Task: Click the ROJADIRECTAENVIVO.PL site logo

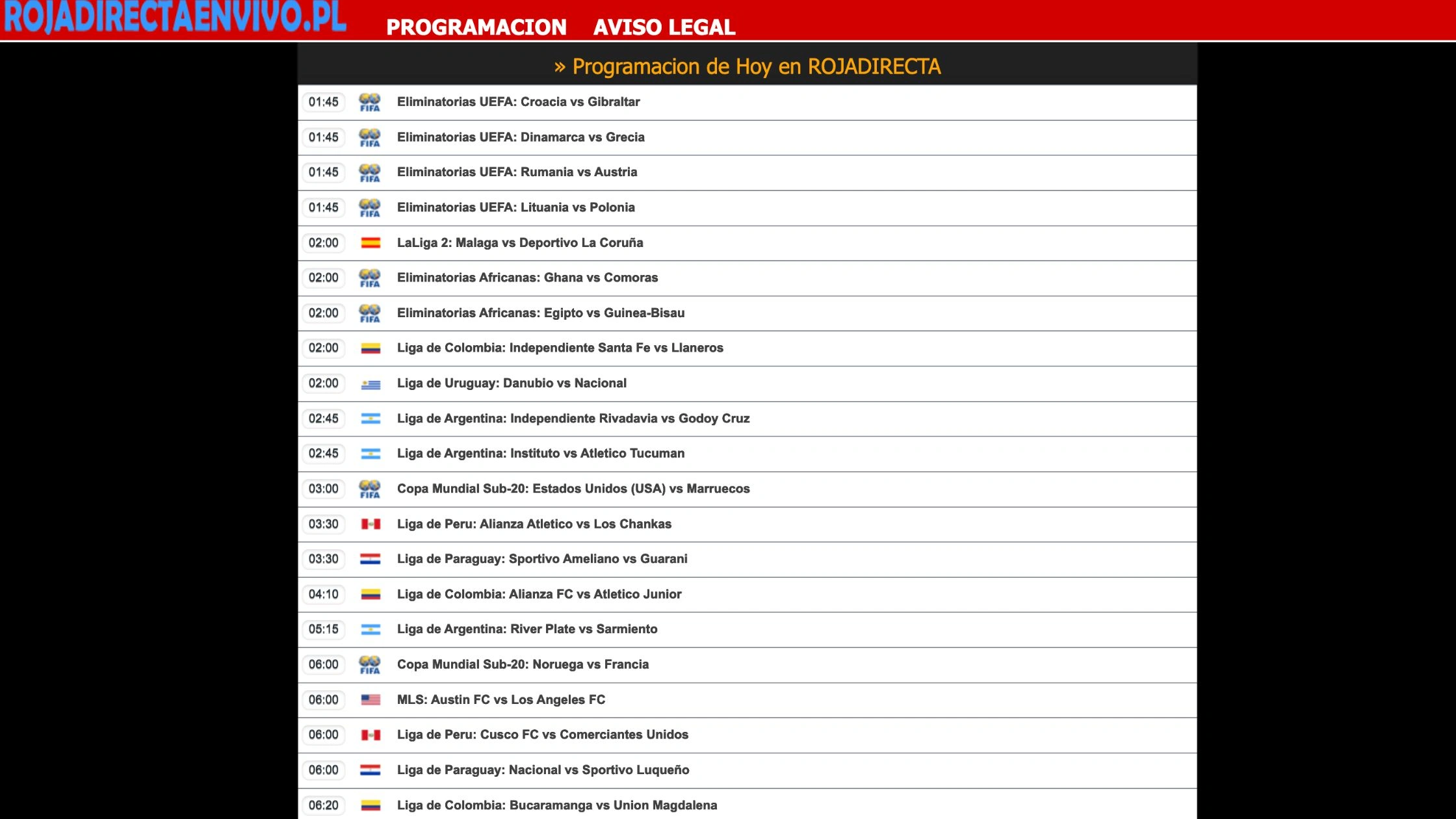Action: [x=175, y=18]
